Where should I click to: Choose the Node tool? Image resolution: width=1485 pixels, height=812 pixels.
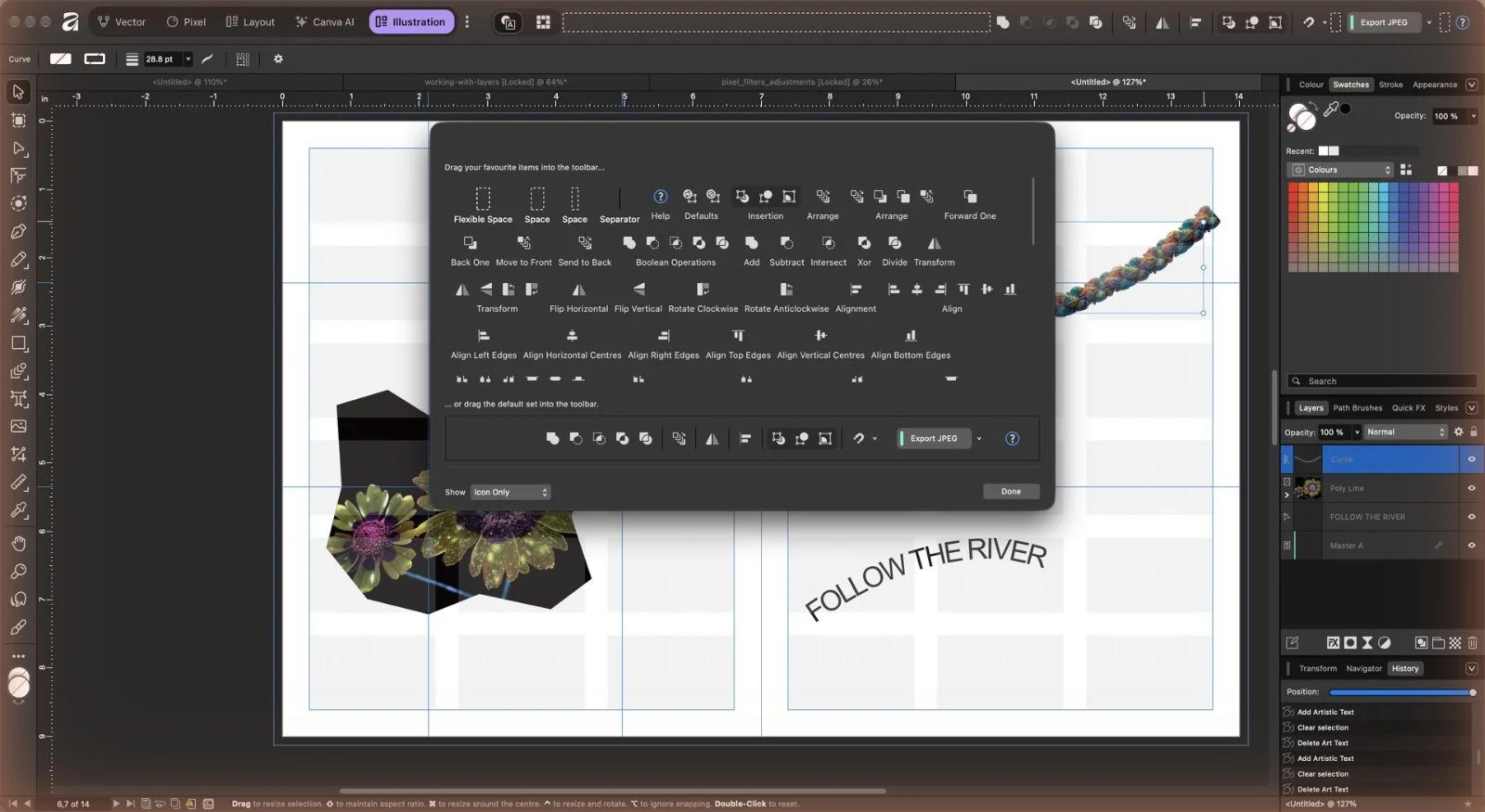(18, 148)
